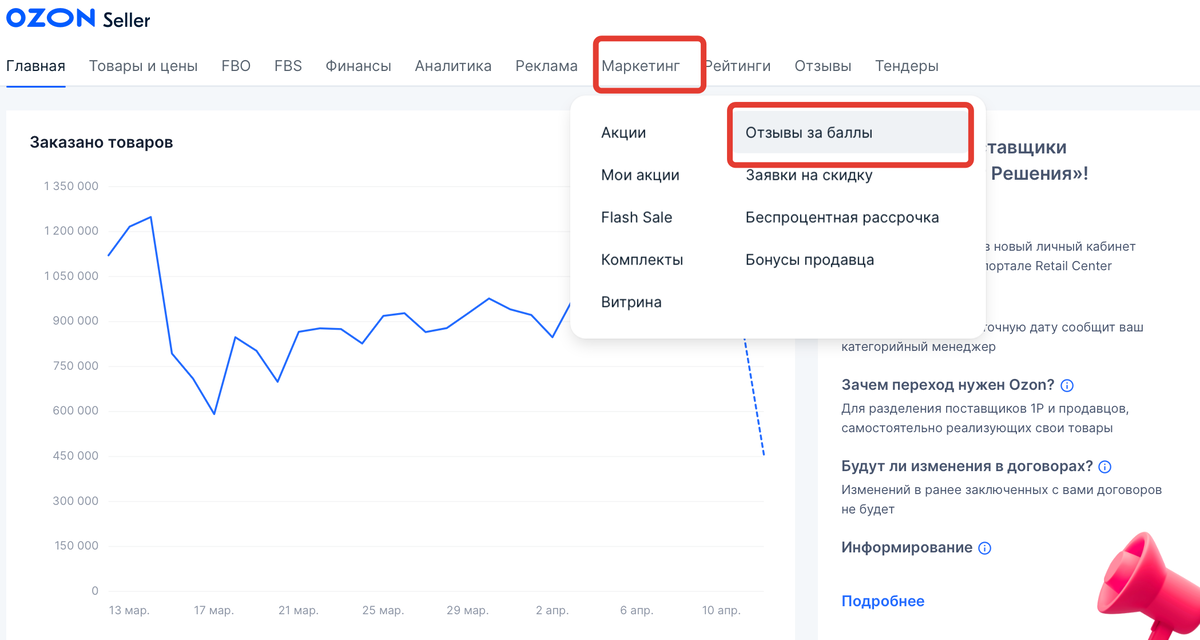Open Комплекты from the dropdown
The image size is (1200, 640).
tap(642, 260)
